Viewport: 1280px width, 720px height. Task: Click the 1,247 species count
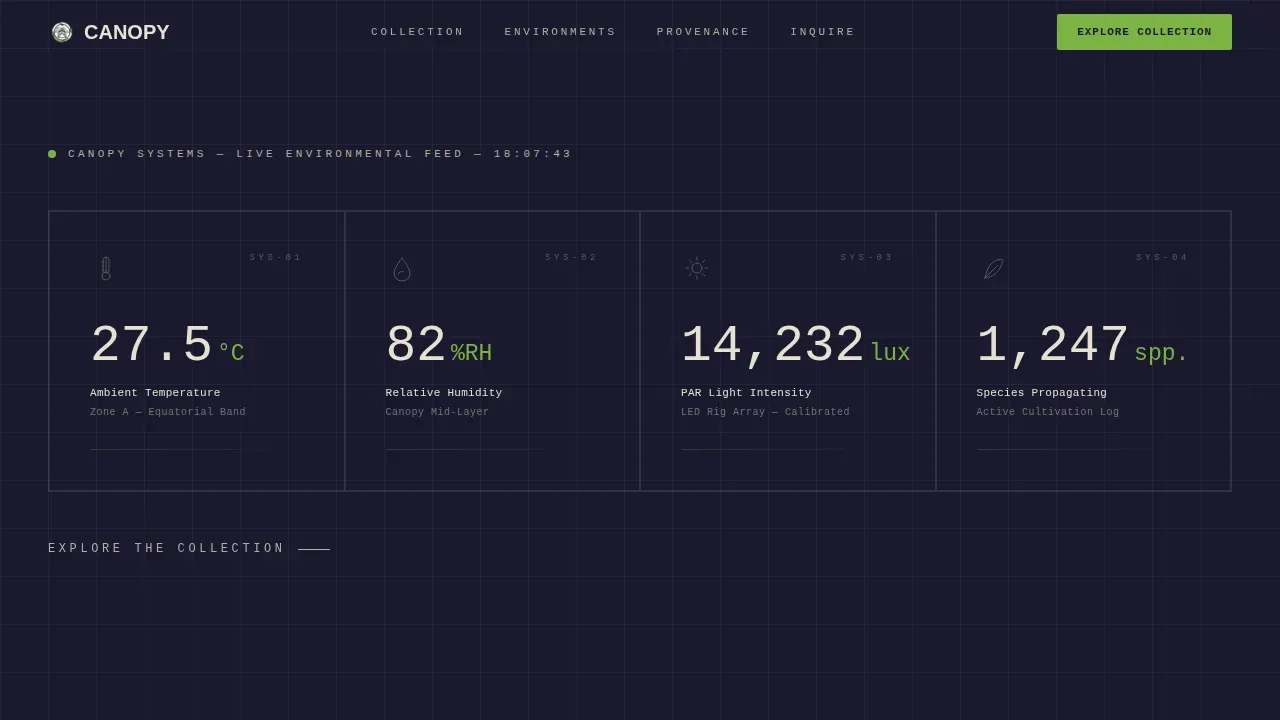pyautogui.click(x=1053, y=346)
